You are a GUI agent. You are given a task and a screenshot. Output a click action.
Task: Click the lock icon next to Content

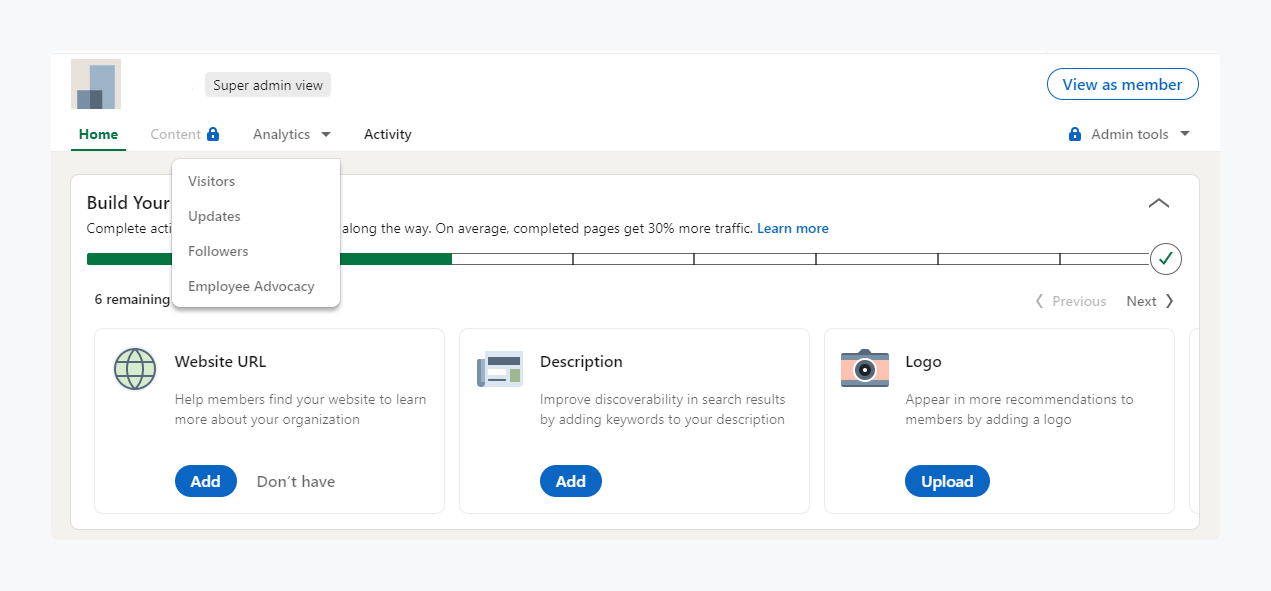pyautogui.click(x=212, y=134)
